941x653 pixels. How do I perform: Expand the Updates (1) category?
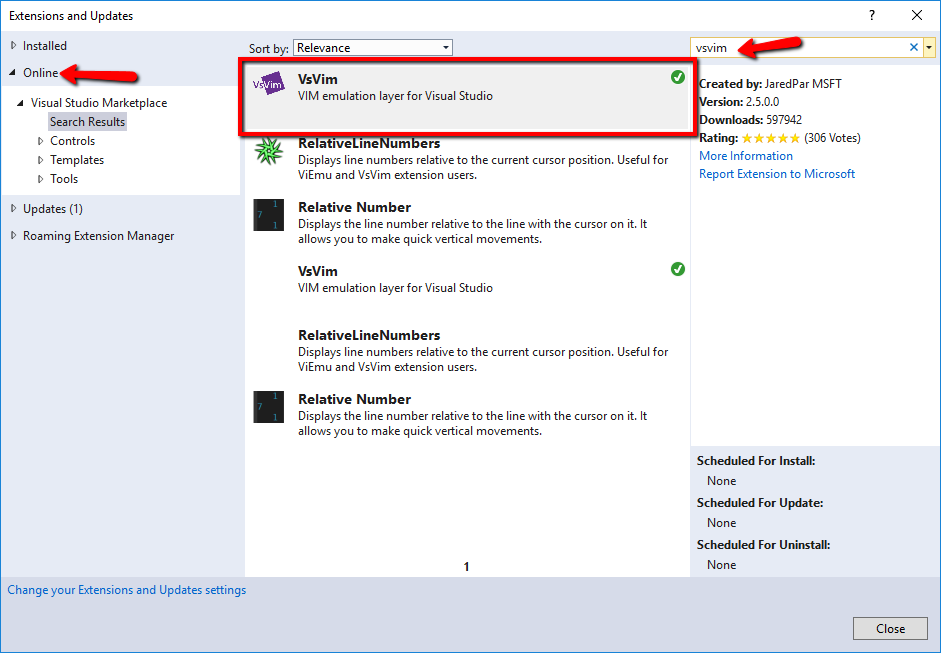[x=13, y=209]
